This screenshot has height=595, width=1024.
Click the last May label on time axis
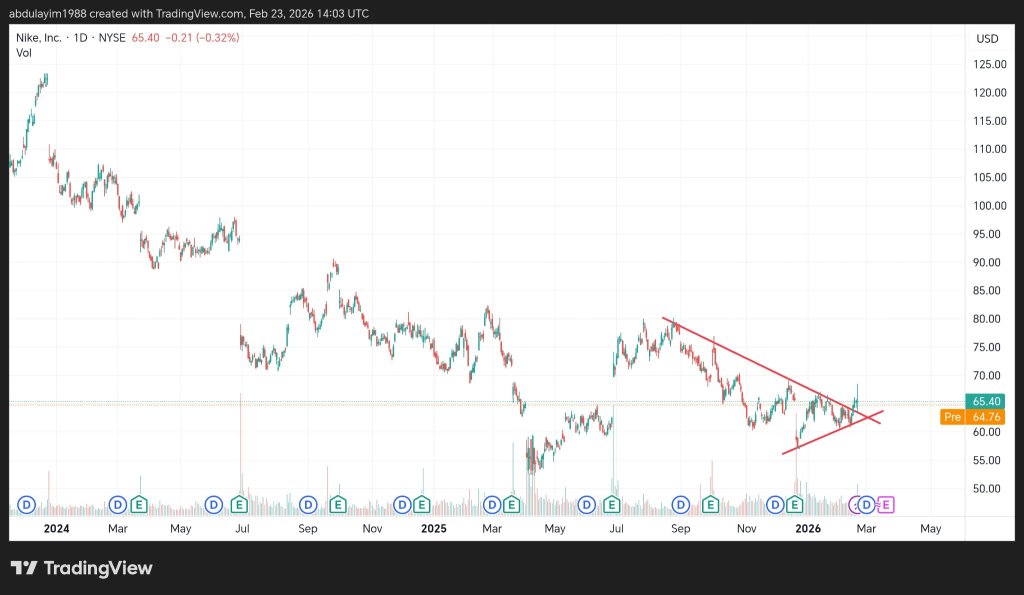(x=931, y=528)
